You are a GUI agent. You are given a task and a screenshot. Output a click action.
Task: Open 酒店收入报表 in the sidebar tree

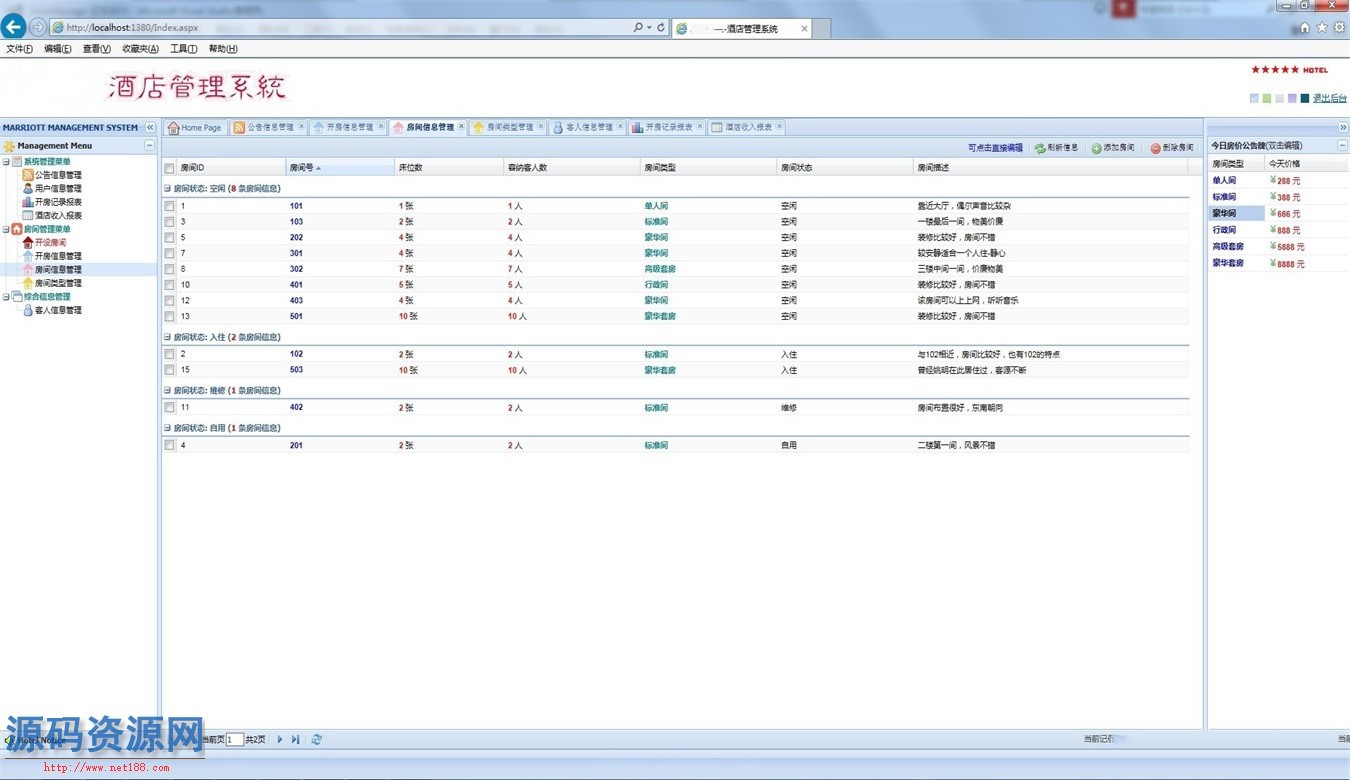(x=58, y=215)
